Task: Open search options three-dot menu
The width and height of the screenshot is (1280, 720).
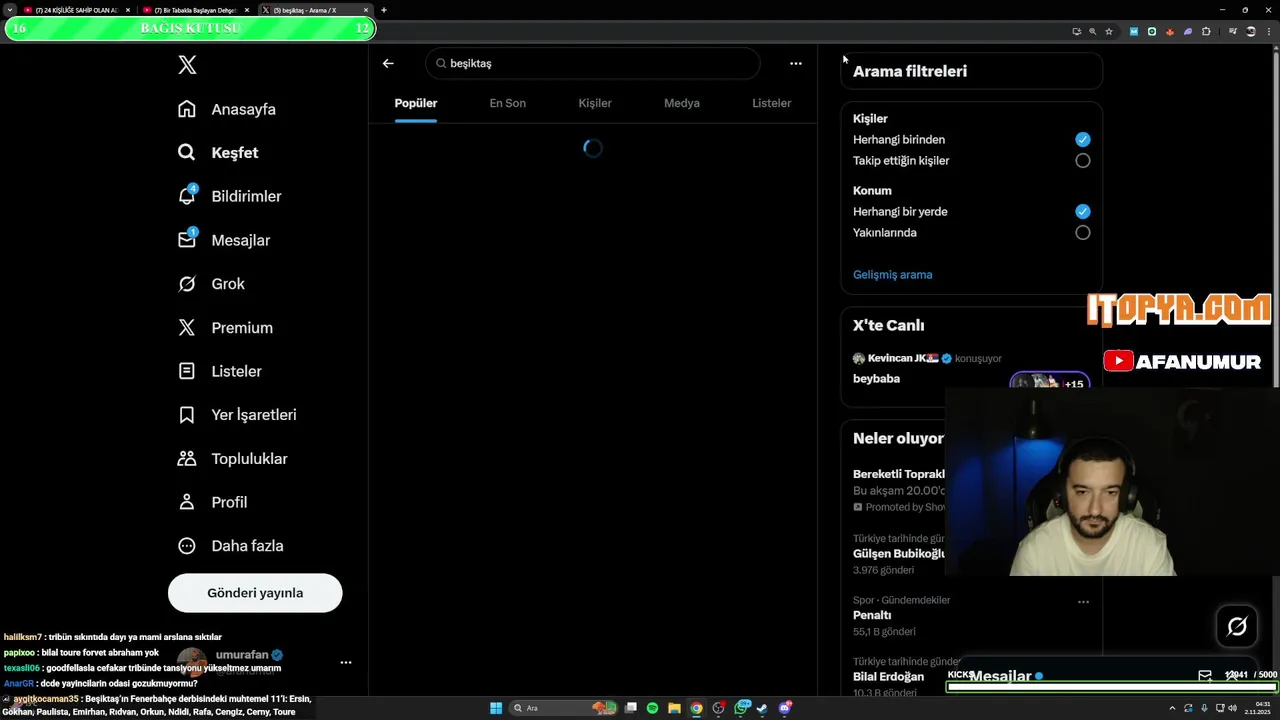Action: [796, 63]
